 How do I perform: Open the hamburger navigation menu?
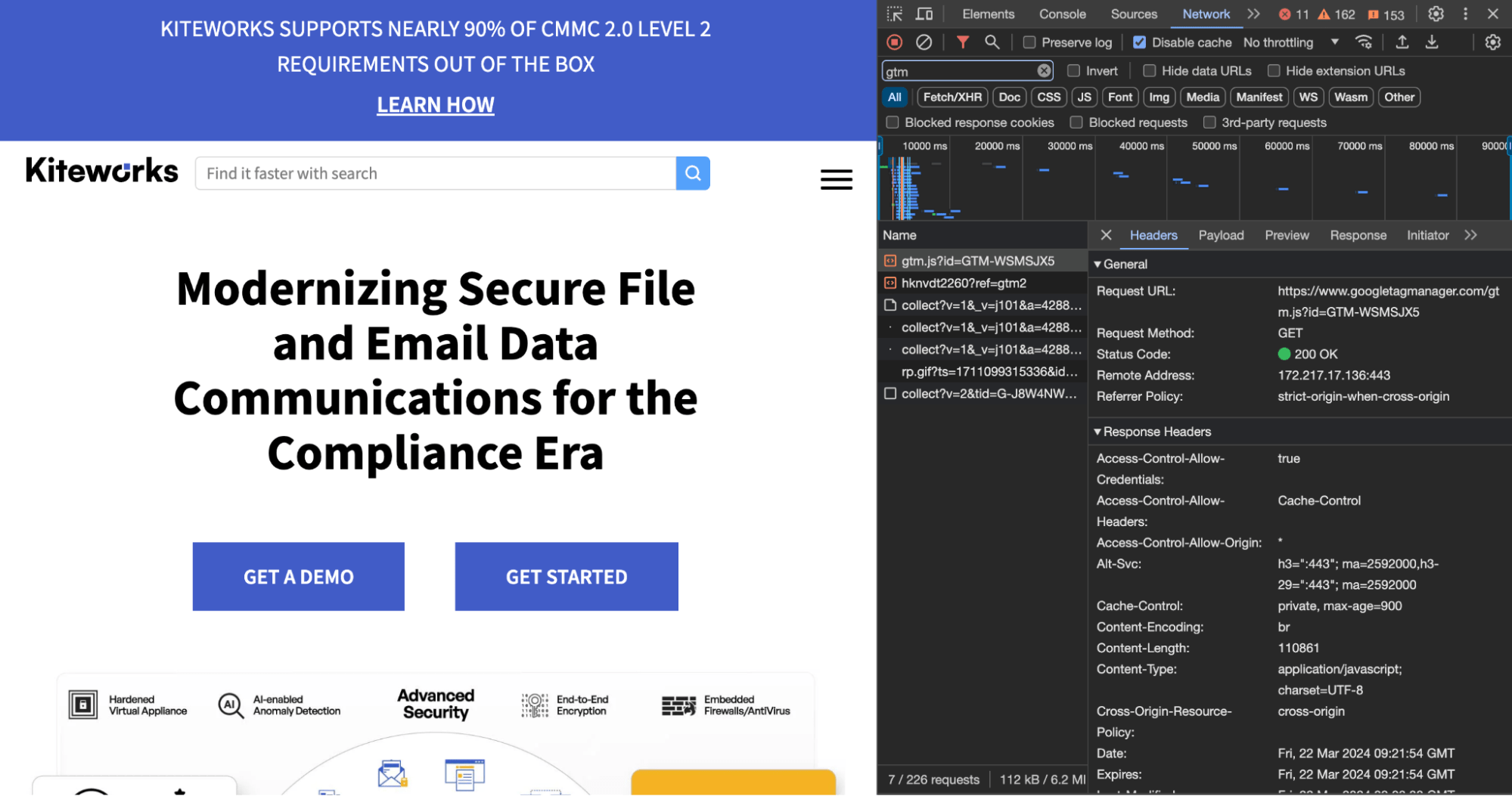[837, 179]
